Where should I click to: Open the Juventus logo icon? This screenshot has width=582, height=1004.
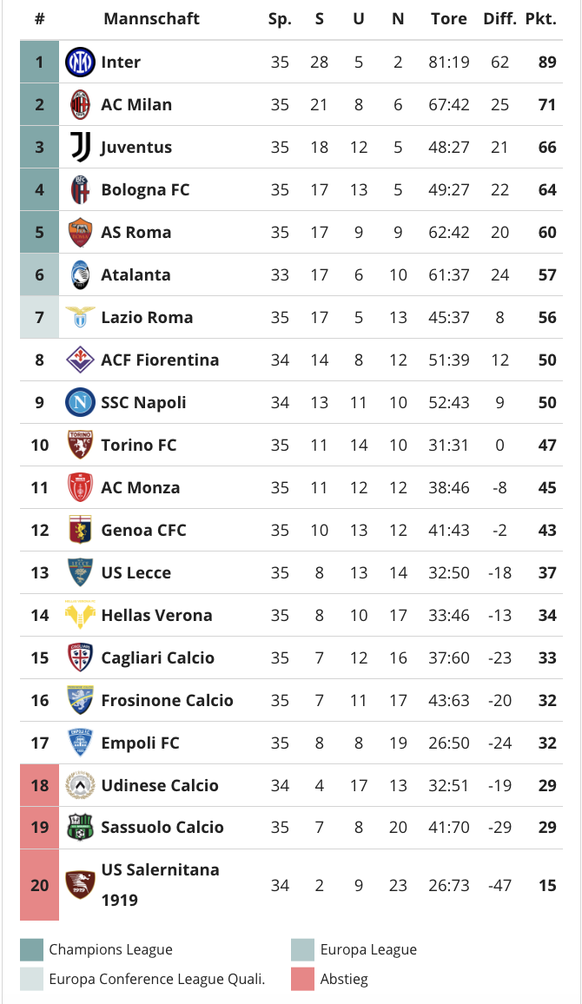click(x=80, y=147)
